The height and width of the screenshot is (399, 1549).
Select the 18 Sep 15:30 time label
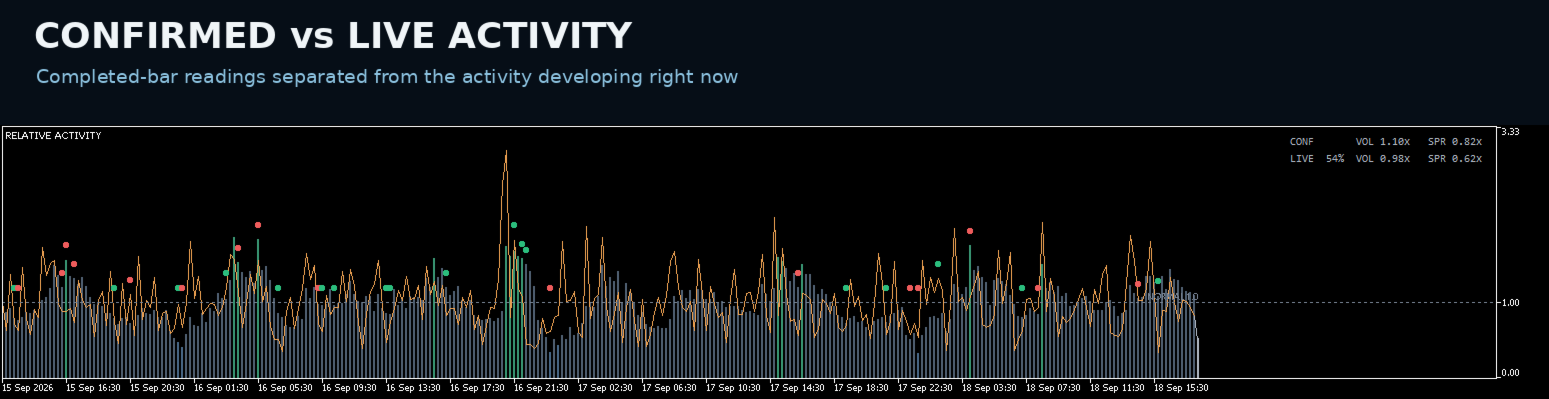click(x=1182, y=387)
